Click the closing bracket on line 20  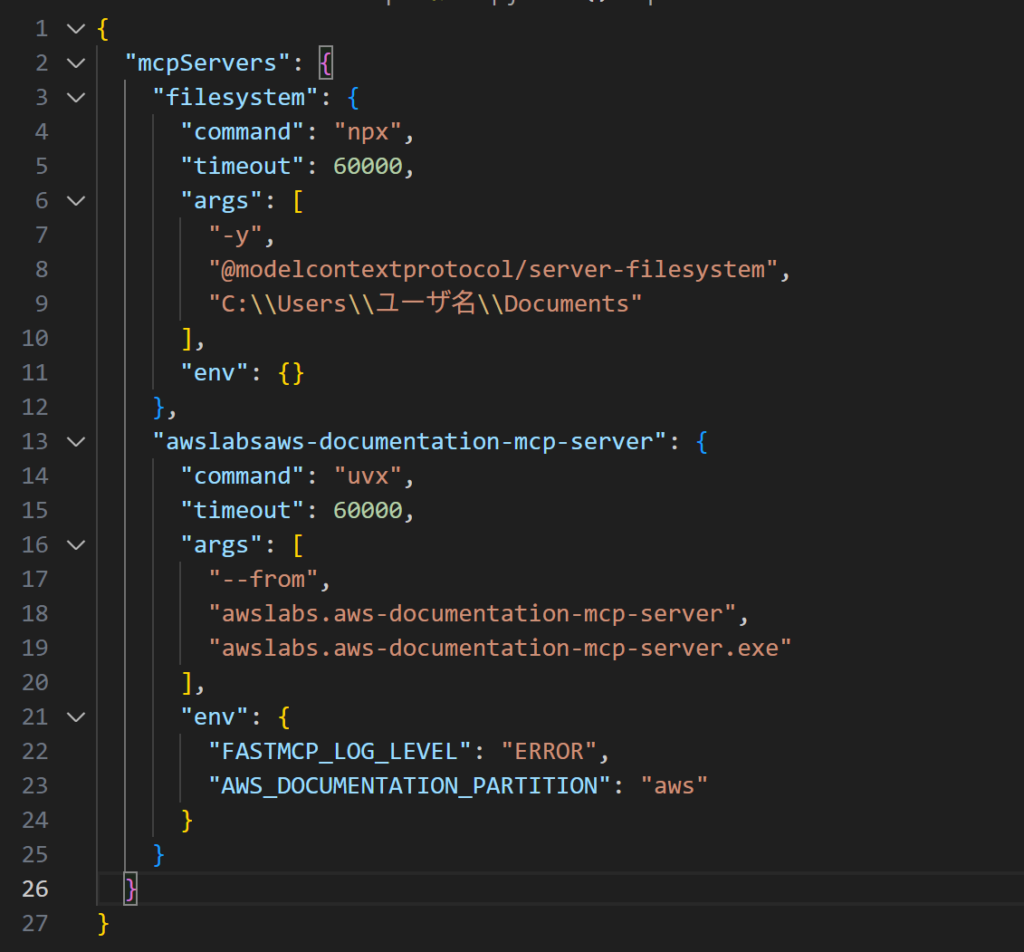point(187,683)
